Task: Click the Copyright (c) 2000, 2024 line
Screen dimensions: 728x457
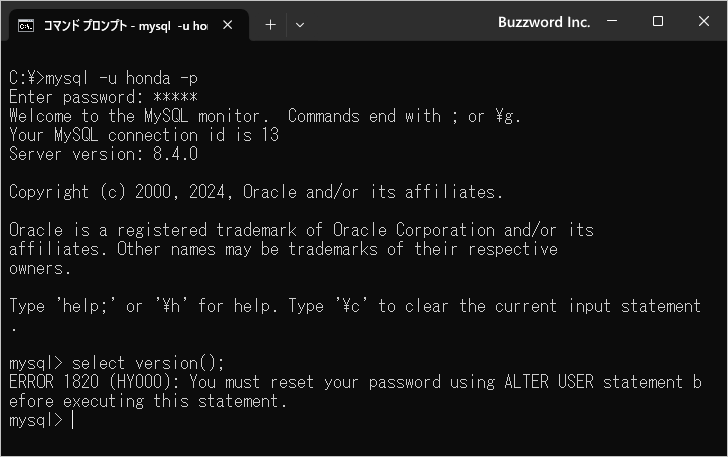Action: (x=256, y=192)
